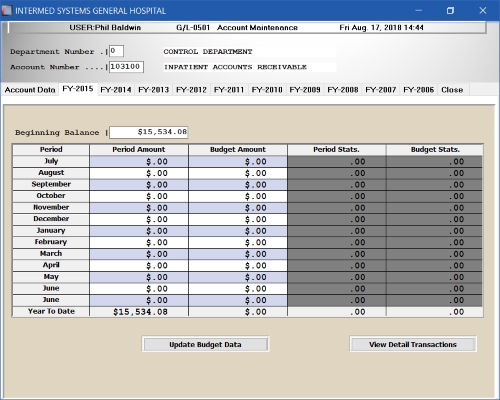500x400 pixels.
Task: Select April Period Amount cell
Action: tap(139, 266)
